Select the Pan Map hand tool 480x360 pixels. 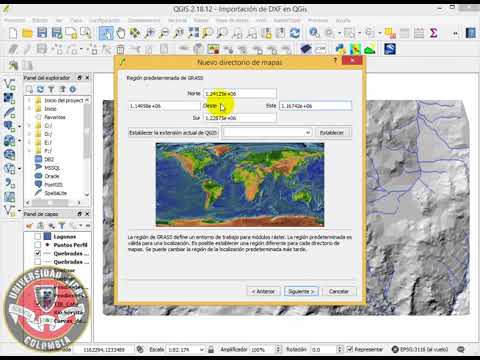pyautogui.click(x=121, y=33)
